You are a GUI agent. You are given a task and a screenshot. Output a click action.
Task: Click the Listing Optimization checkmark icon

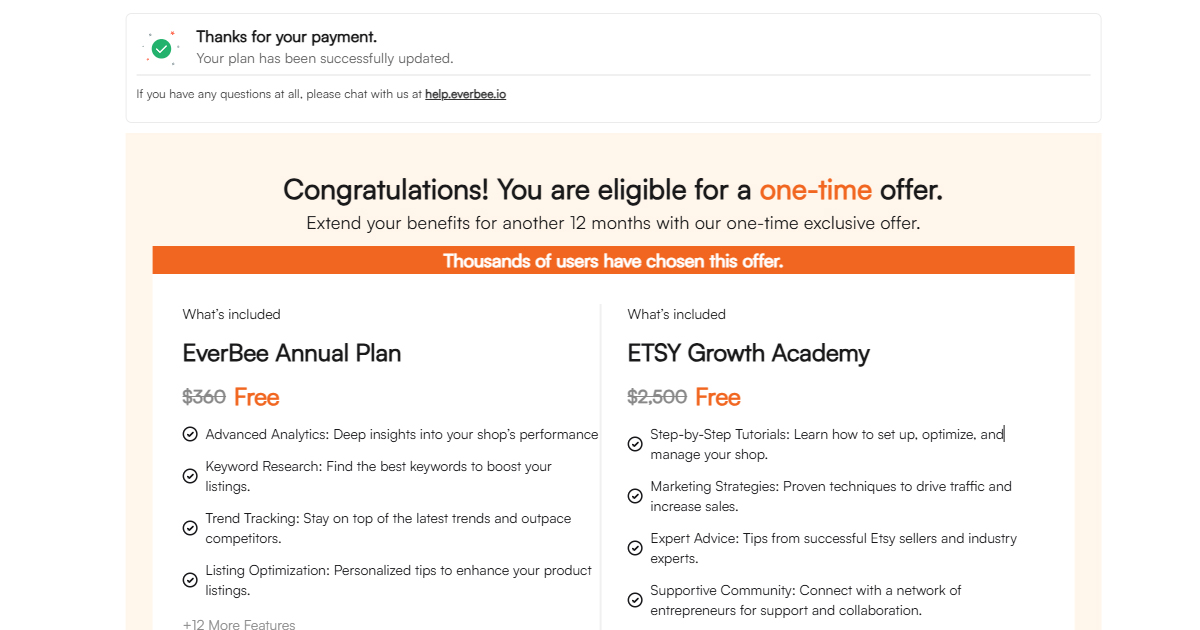[190, 580]
